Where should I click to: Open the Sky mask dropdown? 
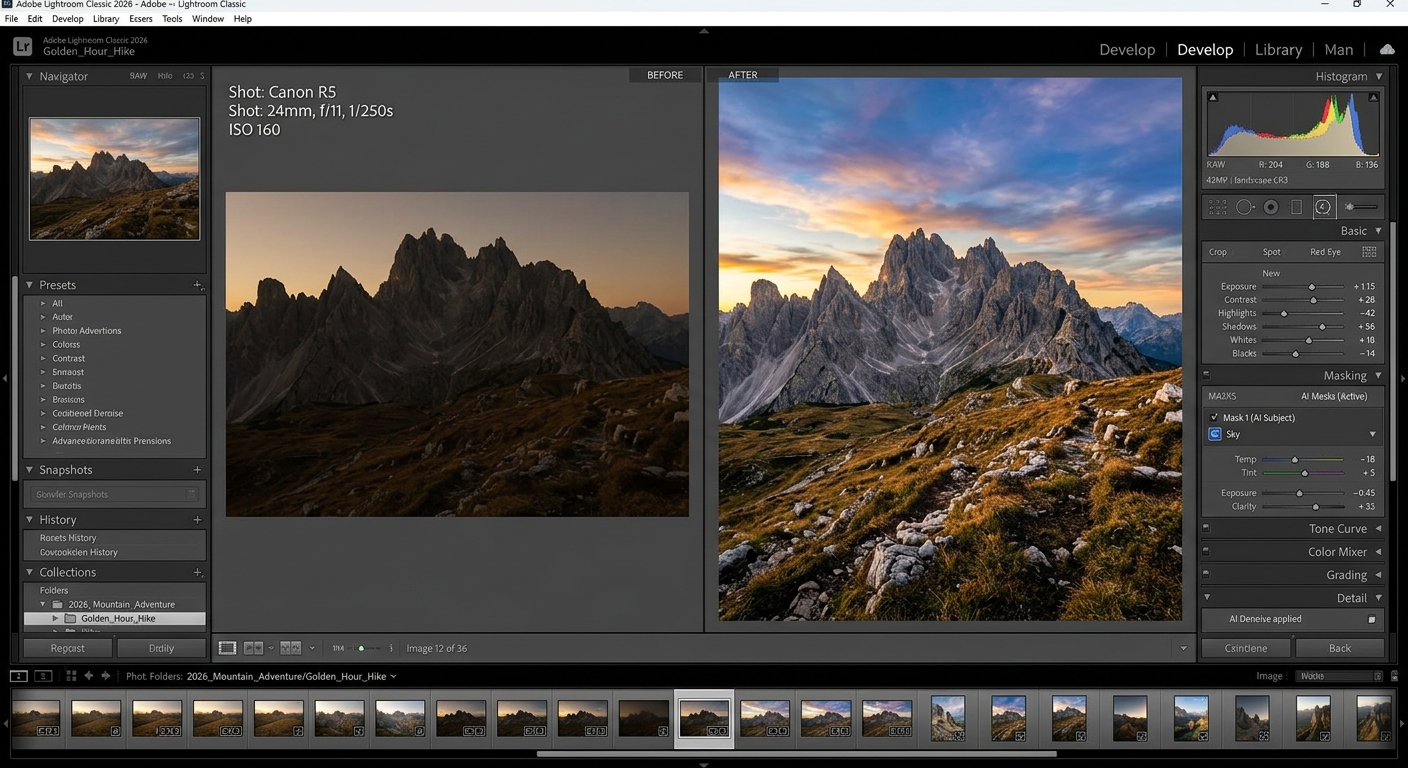click(1372, 434)
